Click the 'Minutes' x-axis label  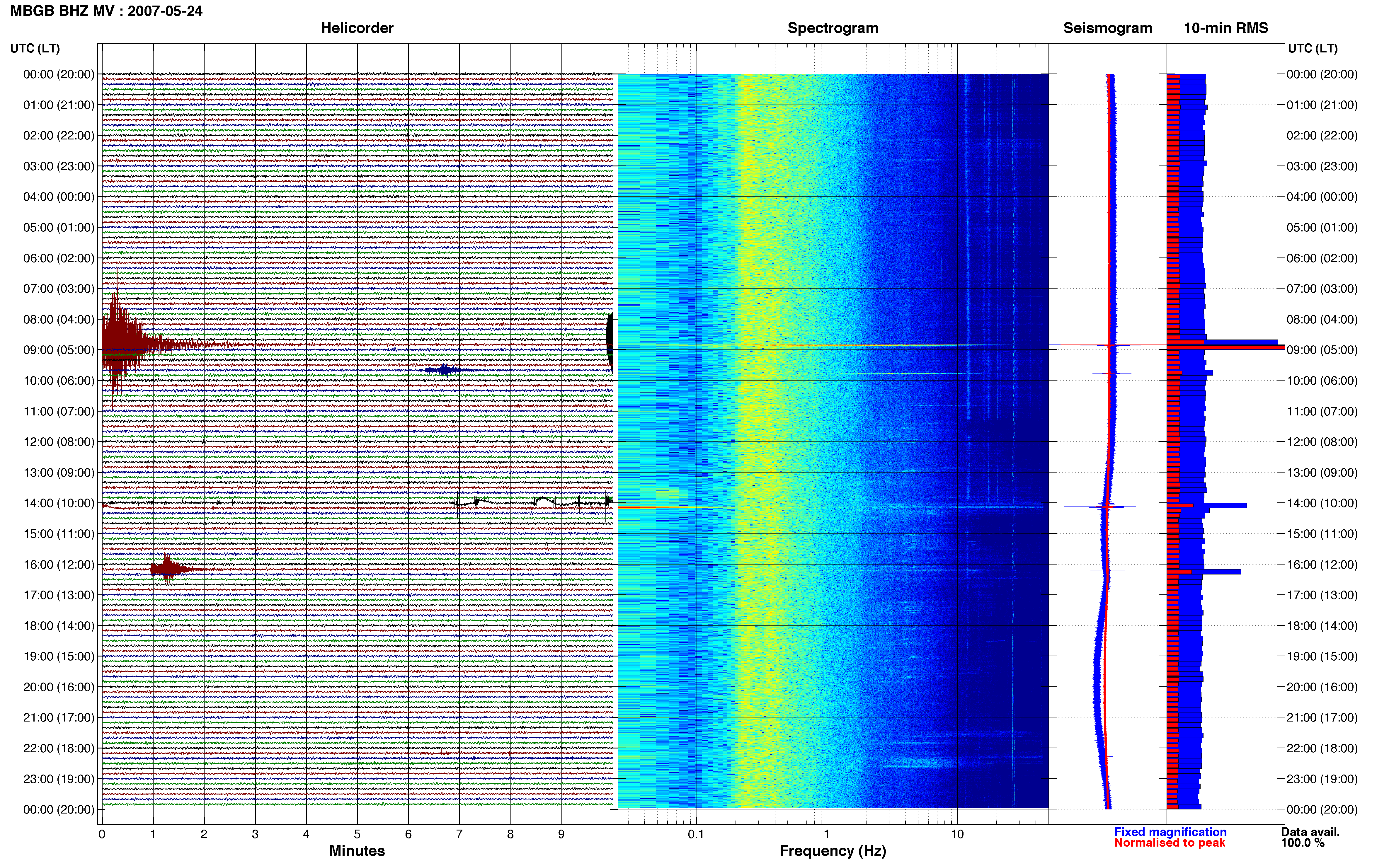pyautogui.click(x=357, y=851)
